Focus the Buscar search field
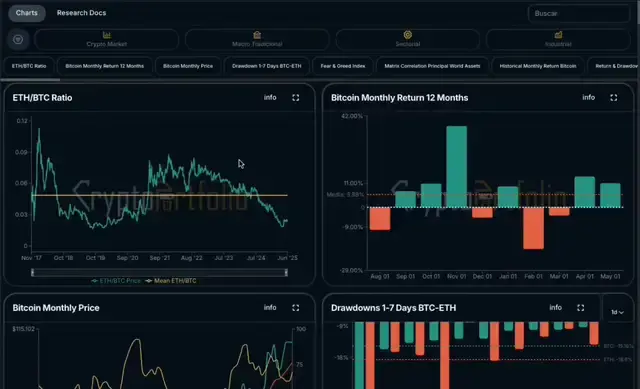The image size is (640, 389). (x=579, y=13)
